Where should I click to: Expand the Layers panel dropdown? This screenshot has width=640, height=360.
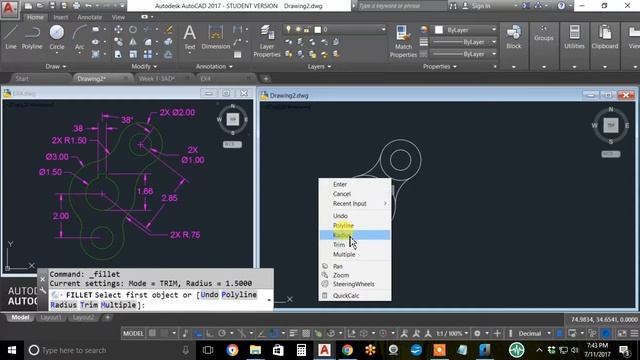pos(319,66)
